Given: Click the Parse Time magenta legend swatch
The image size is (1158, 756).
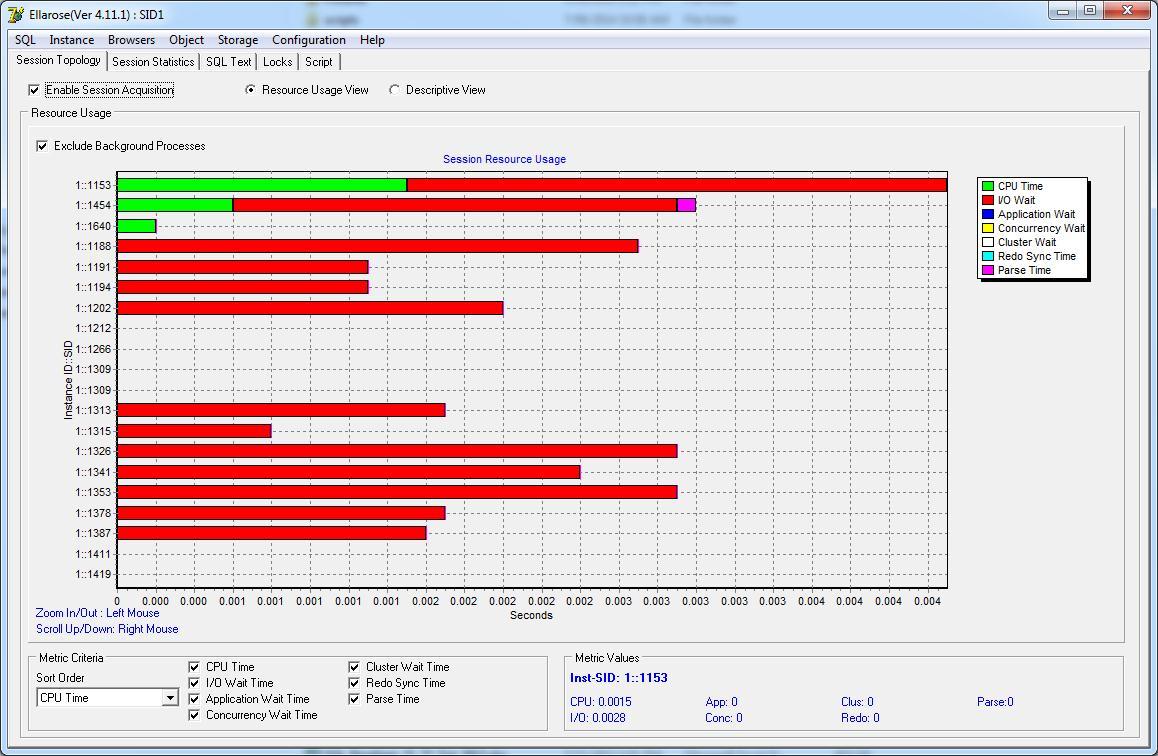Looking at the screenshot, I should point(987,270).
